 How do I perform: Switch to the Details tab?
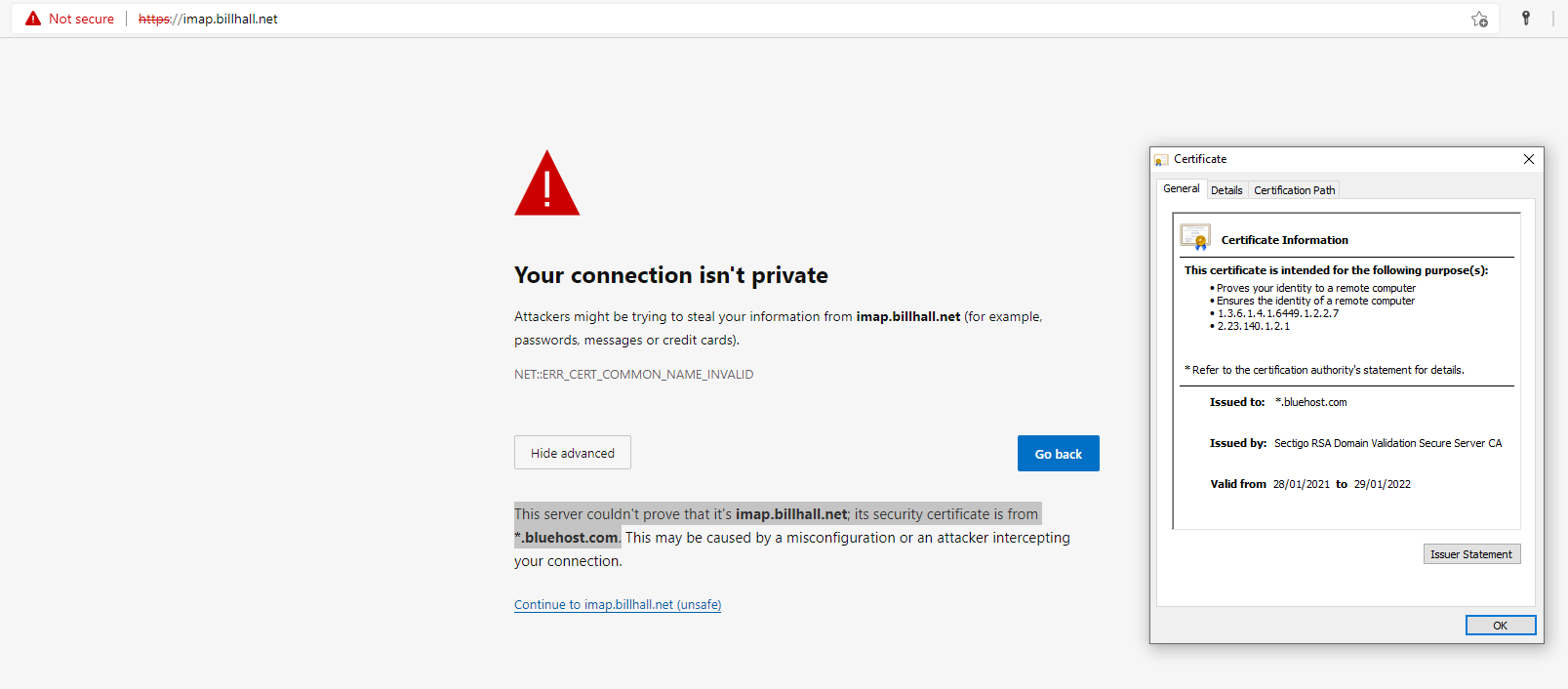pos(1226,190)
